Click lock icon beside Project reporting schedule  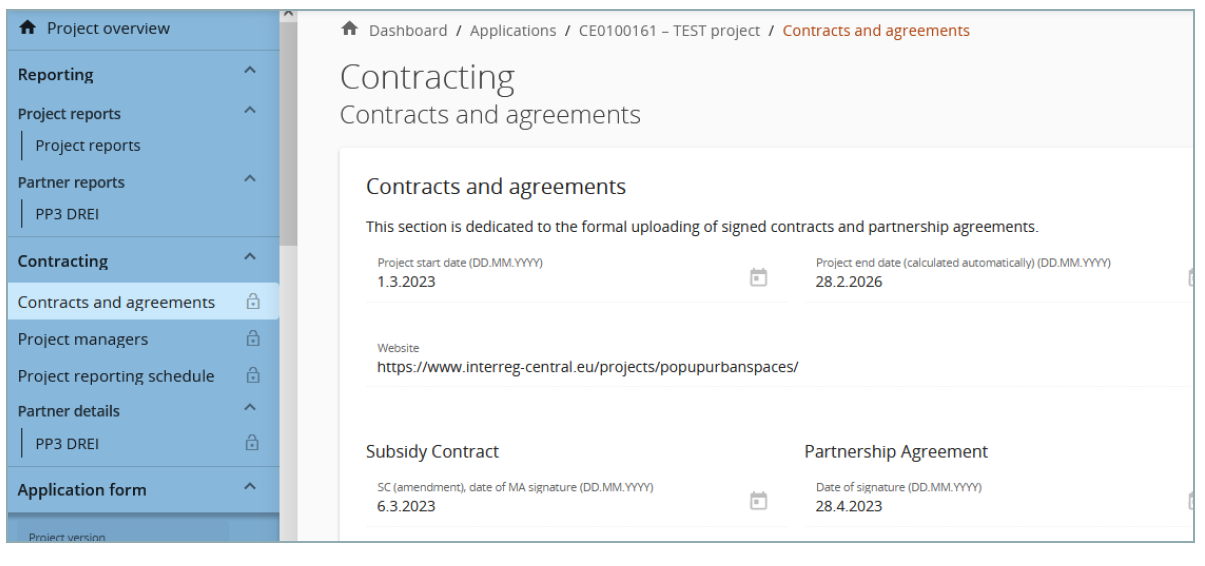[x=253, y=376]
